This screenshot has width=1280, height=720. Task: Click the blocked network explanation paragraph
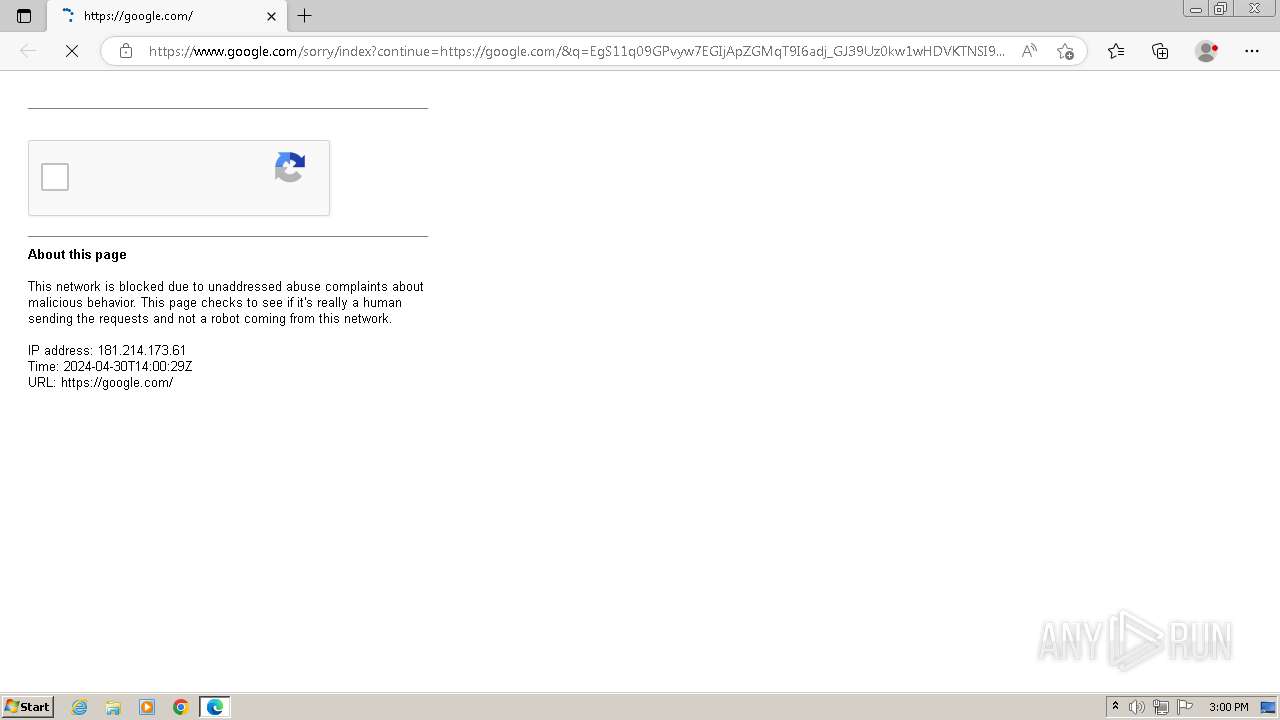coord(226,302)
